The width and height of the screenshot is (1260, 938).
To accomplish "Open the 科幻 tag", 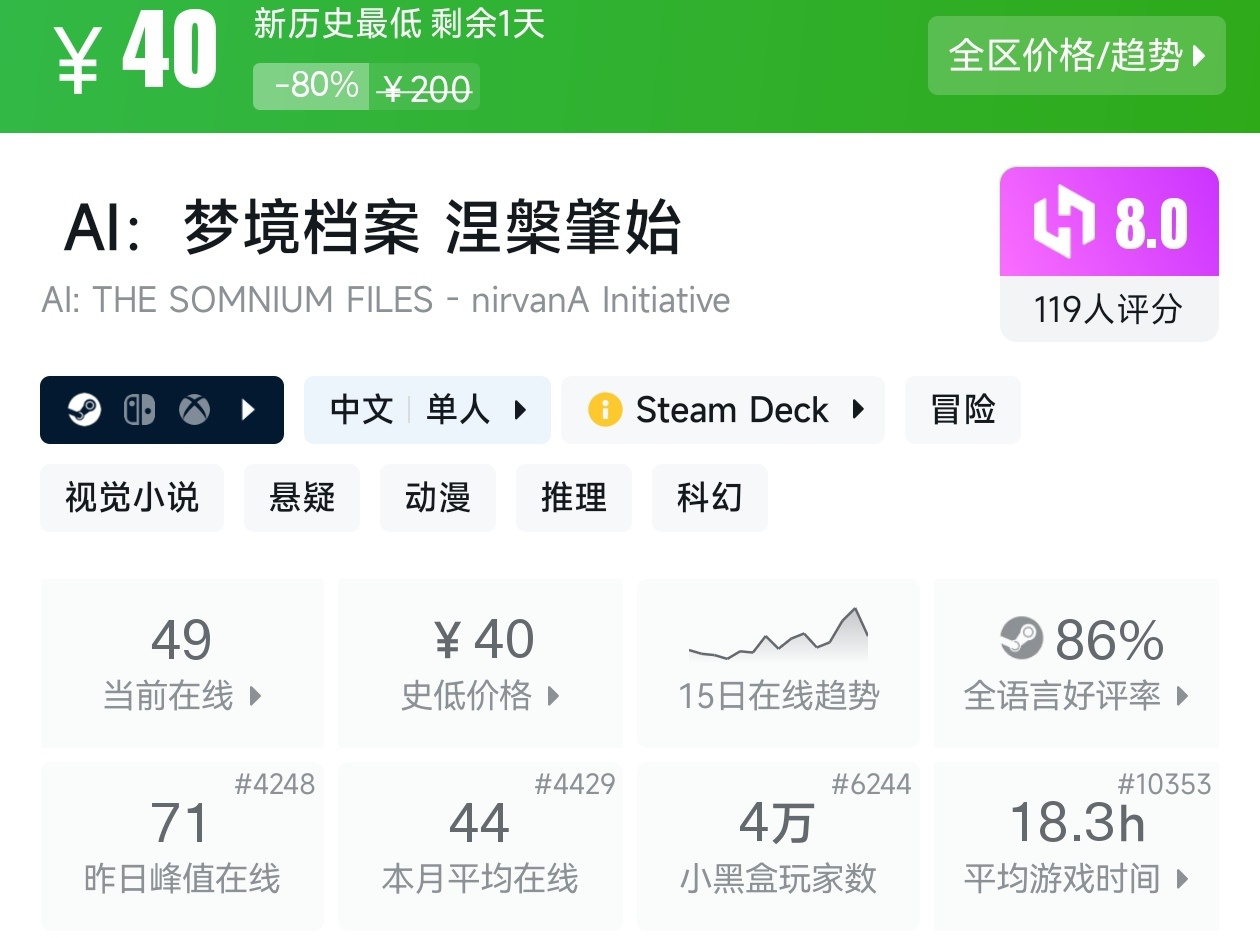I will (x=709, y=497).
